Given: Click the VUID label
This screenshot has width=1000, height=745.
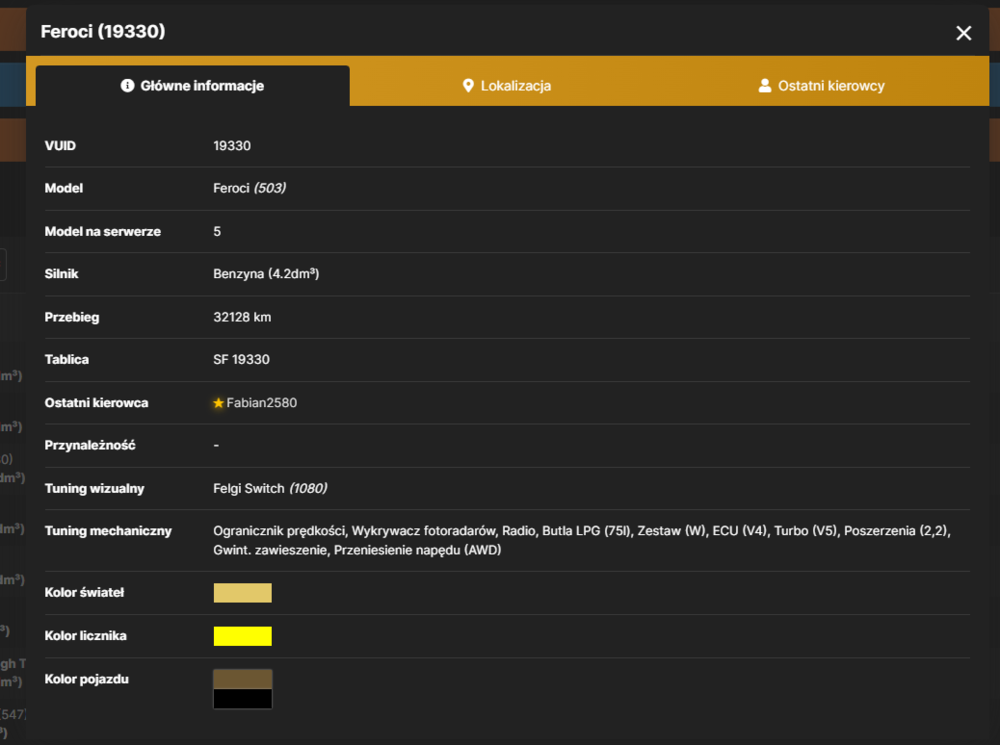Looking at the screenshot, I should coord(60,145).
